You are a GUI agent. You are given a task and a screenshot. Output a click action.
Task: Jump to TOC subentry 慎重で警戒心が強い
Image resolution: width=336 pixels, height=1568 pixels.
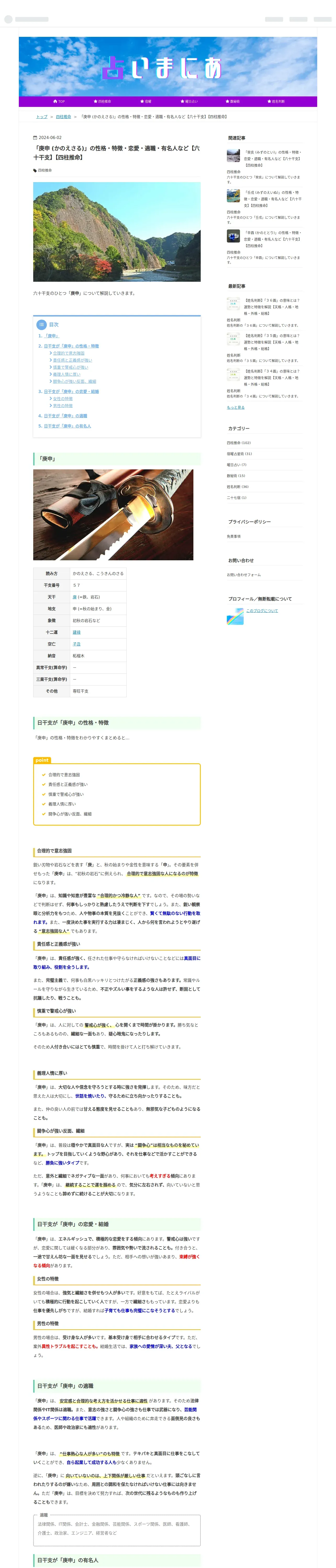71,368
